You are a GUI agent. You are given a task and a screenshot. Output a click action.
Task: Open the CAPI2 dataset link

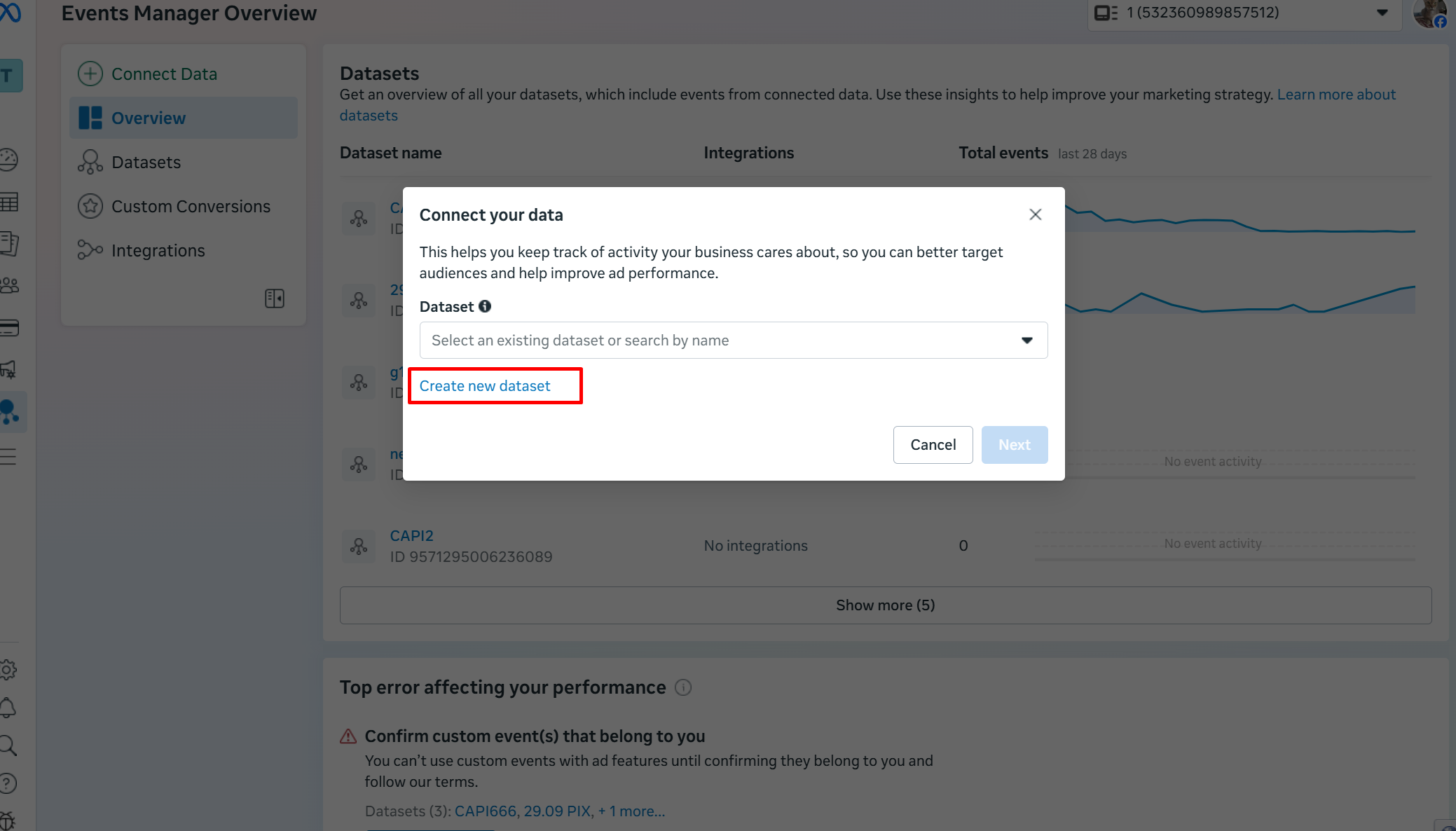(x=411, y=536)
